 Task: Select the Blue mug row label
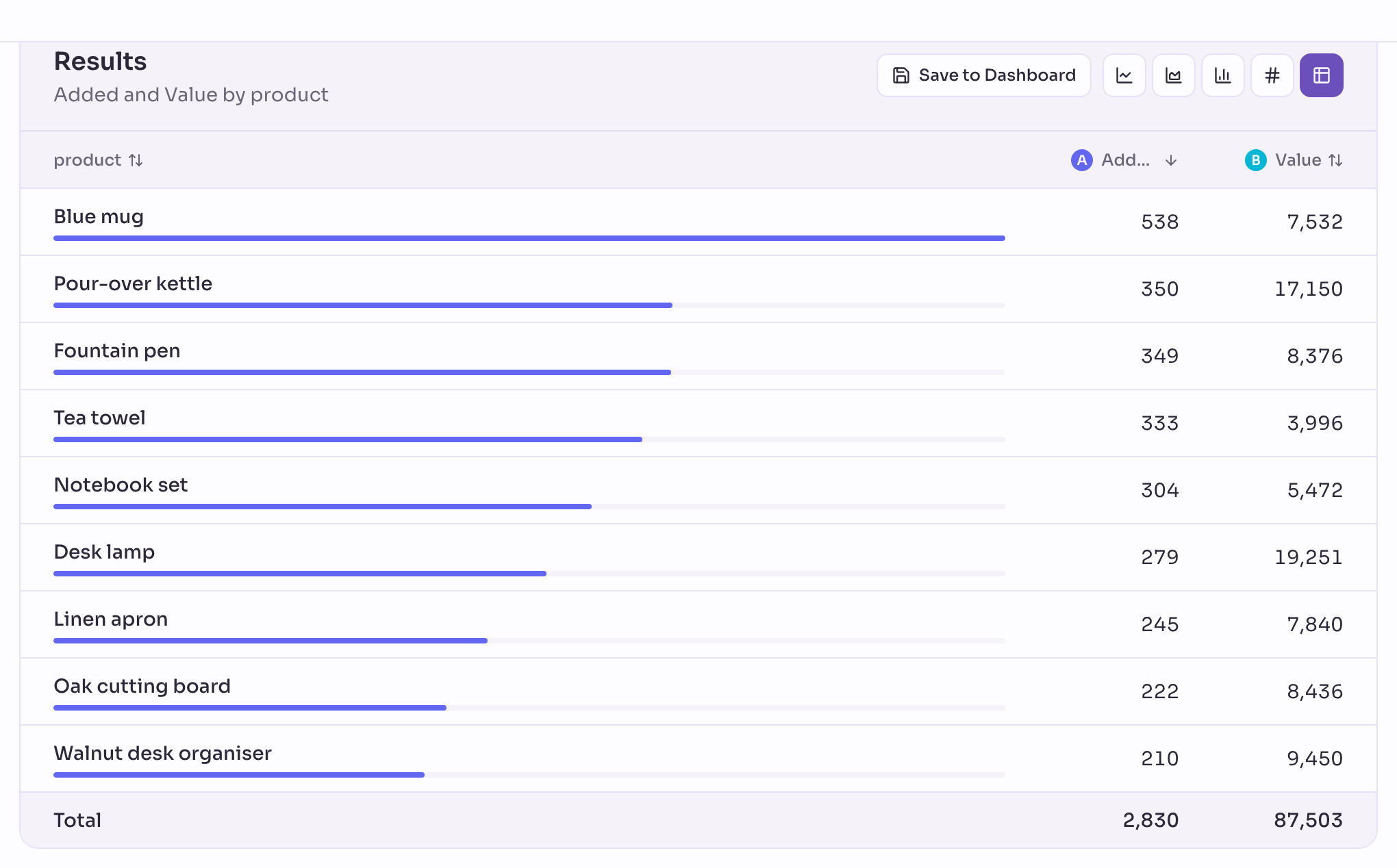click(99, 216)
